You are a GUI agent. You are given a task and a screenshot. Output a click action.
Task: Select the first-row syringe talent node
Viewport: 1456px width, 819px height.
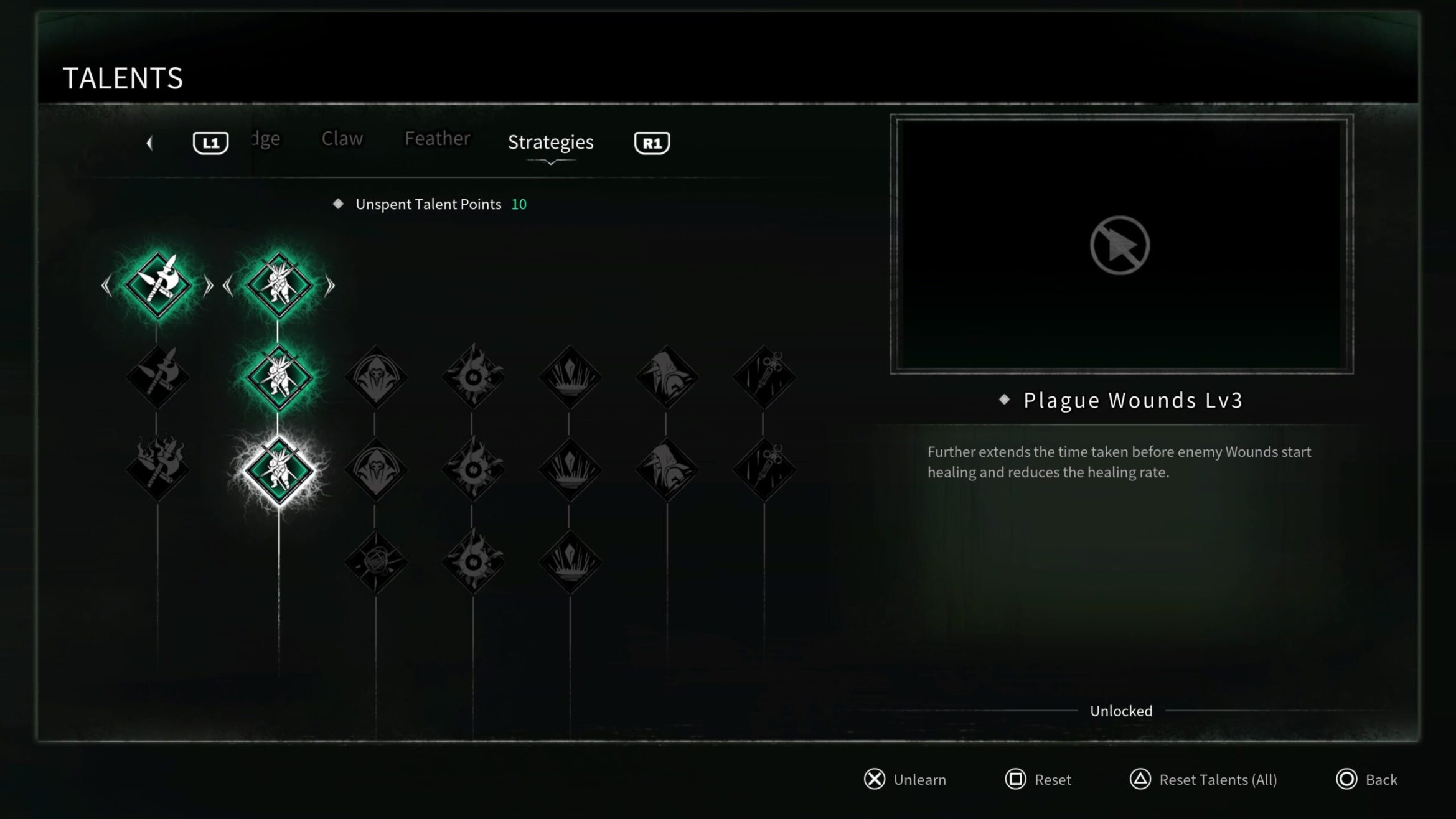click(764, 377)
